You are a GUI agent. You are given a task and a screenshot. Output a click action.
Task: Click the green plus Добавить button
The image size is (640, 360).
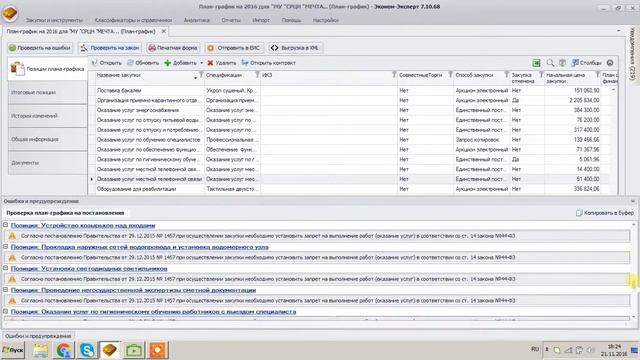point(180,63)
